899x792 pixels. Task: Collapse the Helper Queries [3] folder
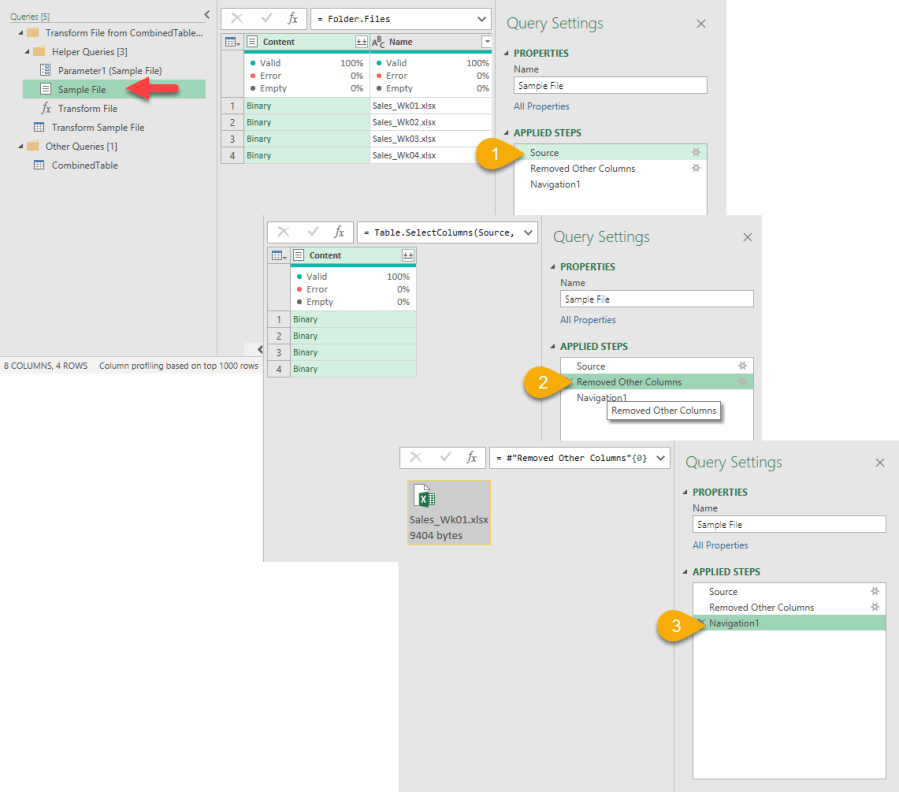point(24,51)
